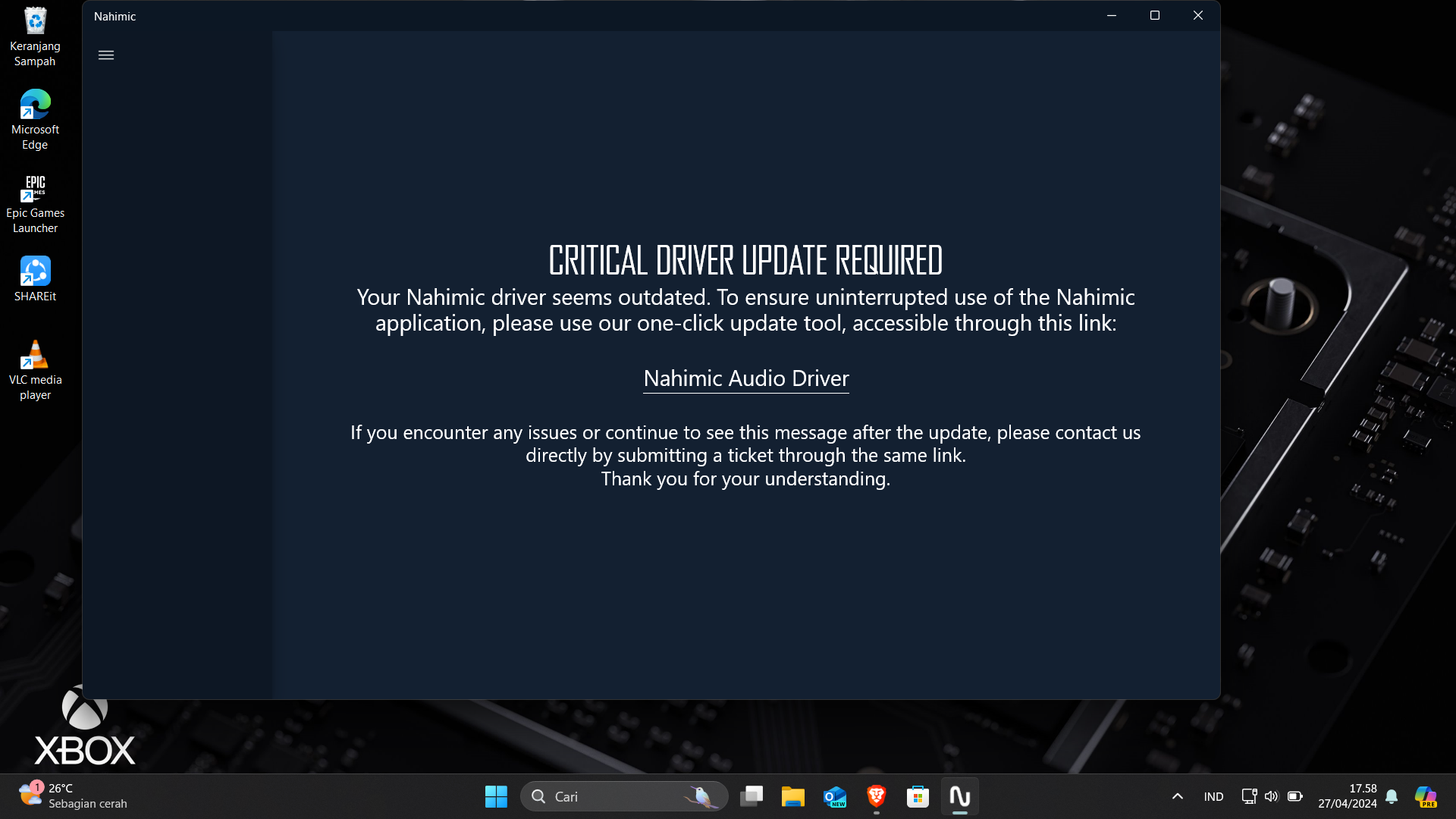
Task: Open the Nahimic hamburger menu
Action: pos(106,55)
